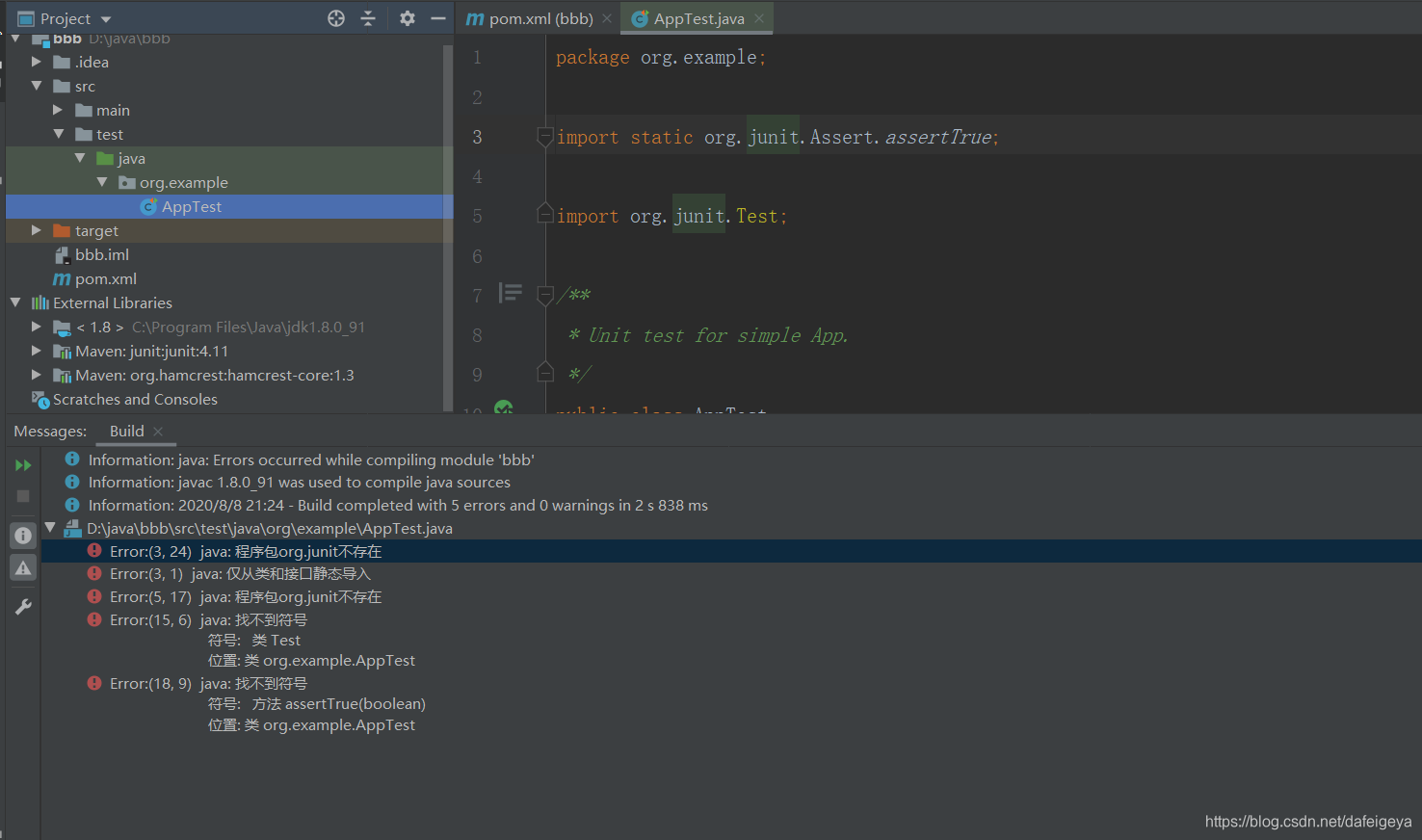
Task: Close the pom.xml (bbb) tab
Action: [x=607, y=18]
